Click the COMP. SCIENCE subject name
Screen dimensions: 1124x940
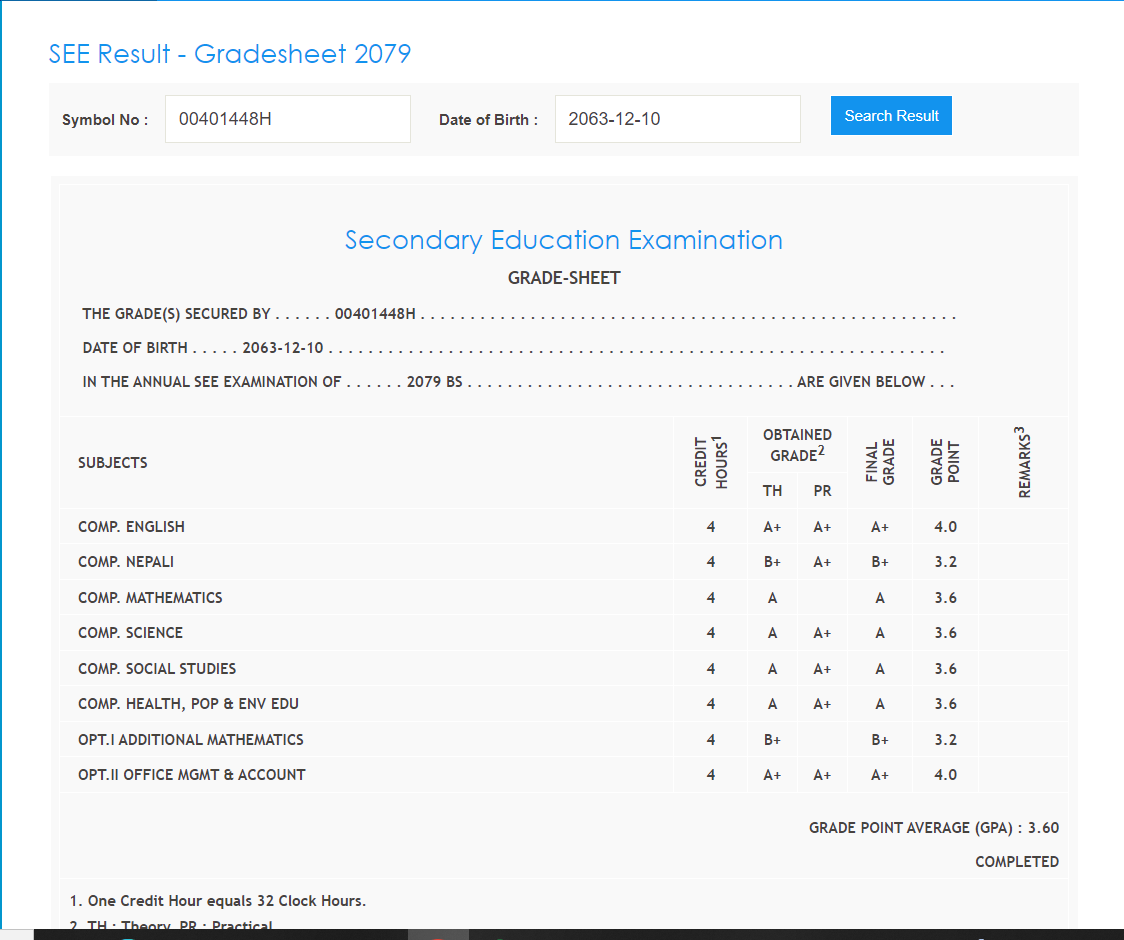click(x=130, y=633)
